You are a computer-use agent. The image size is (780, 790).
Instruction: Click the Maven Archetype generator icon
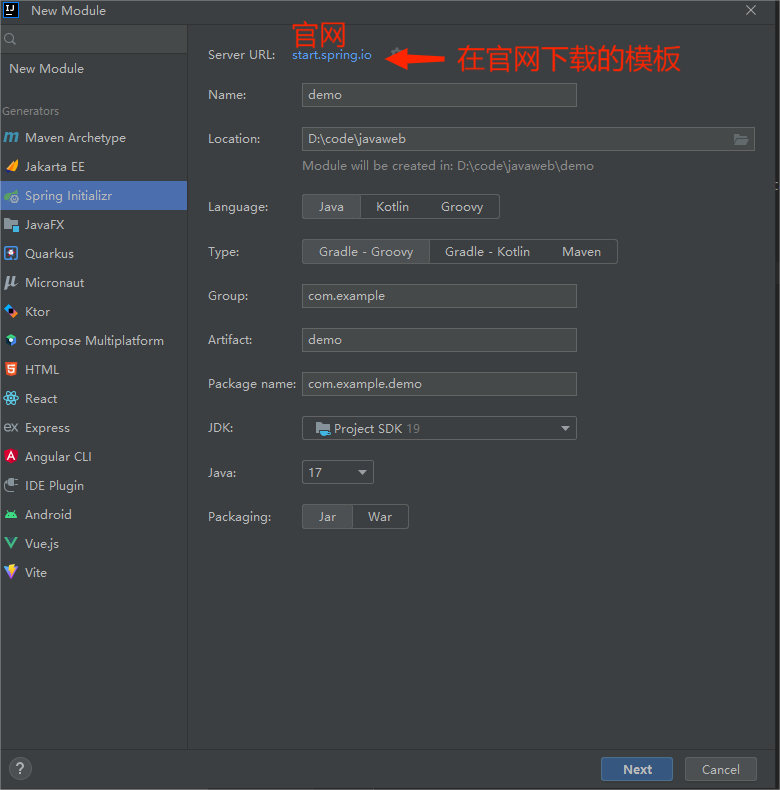point(11,138)
